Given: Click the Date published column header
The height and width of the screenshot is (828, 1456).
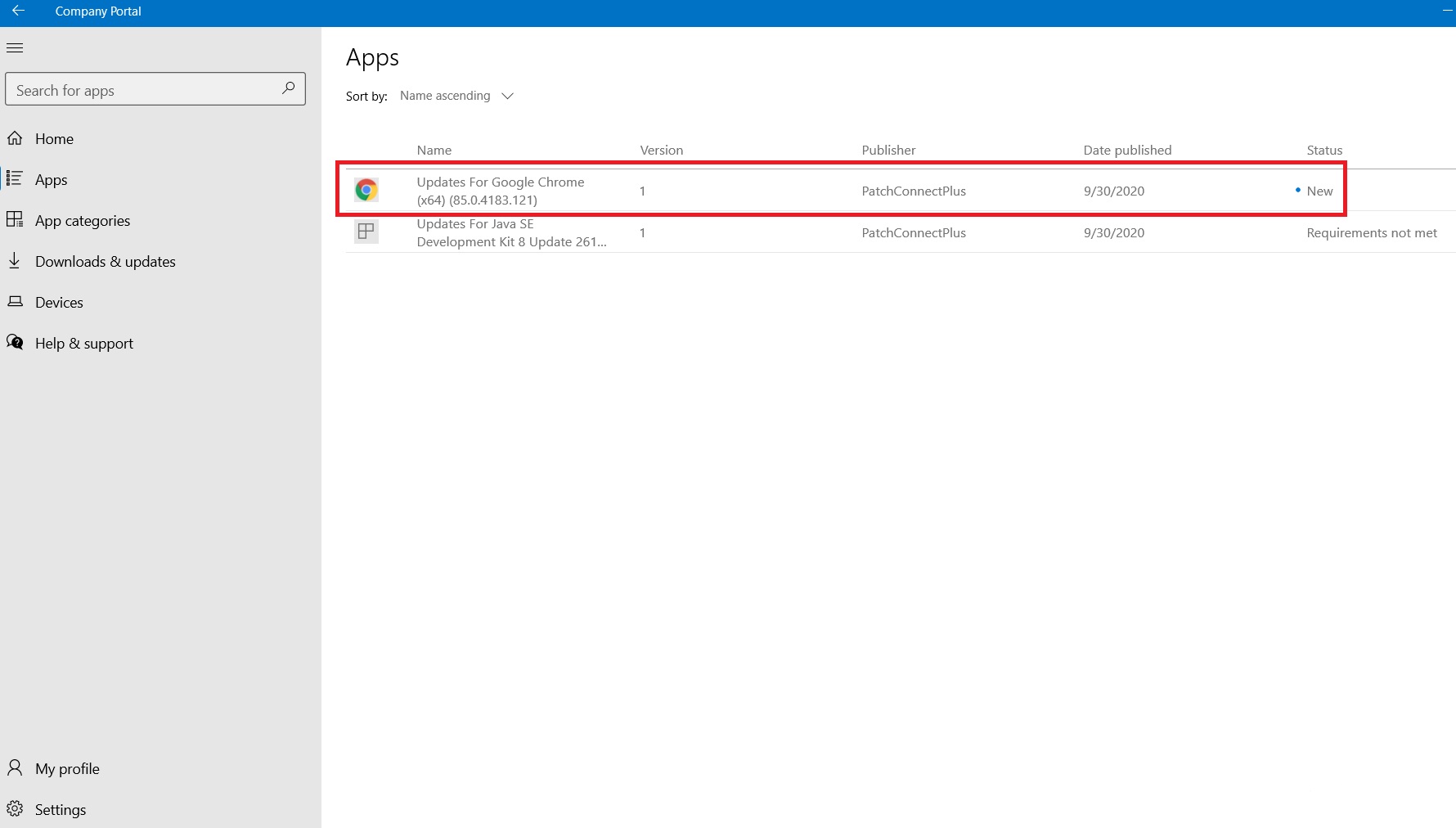Looking at the screenshot, I should 1127,150.
